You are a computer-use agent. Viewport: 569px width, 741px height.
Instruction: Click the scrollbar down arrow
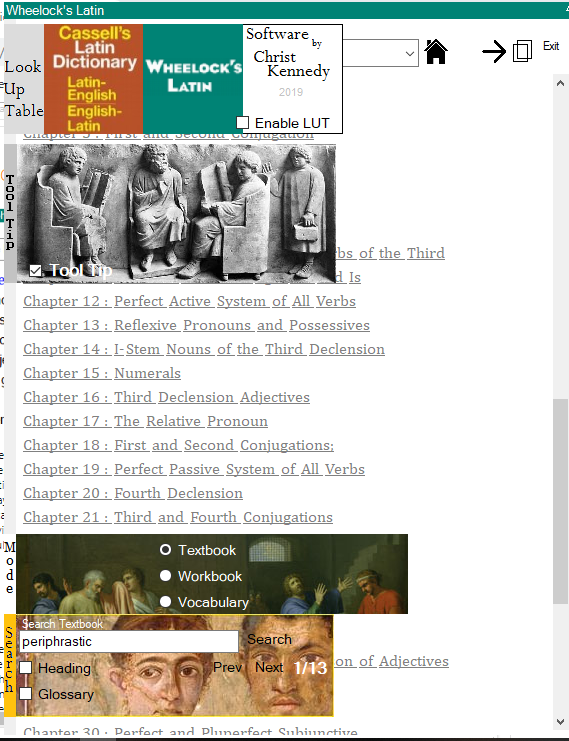[560, 722]
